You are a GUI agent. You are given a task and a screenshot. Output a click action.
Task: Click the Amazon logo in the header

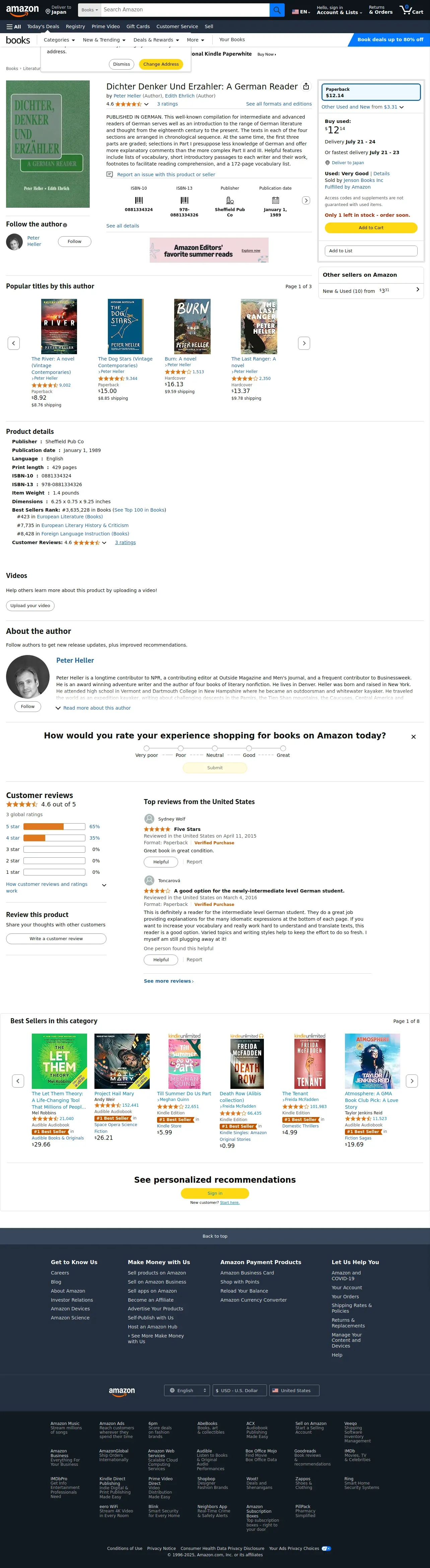[x=22, y=10]
